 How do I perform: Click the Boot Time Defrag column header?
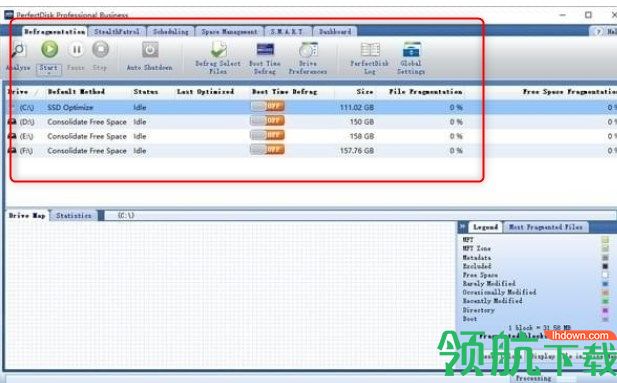click(284, 91)
